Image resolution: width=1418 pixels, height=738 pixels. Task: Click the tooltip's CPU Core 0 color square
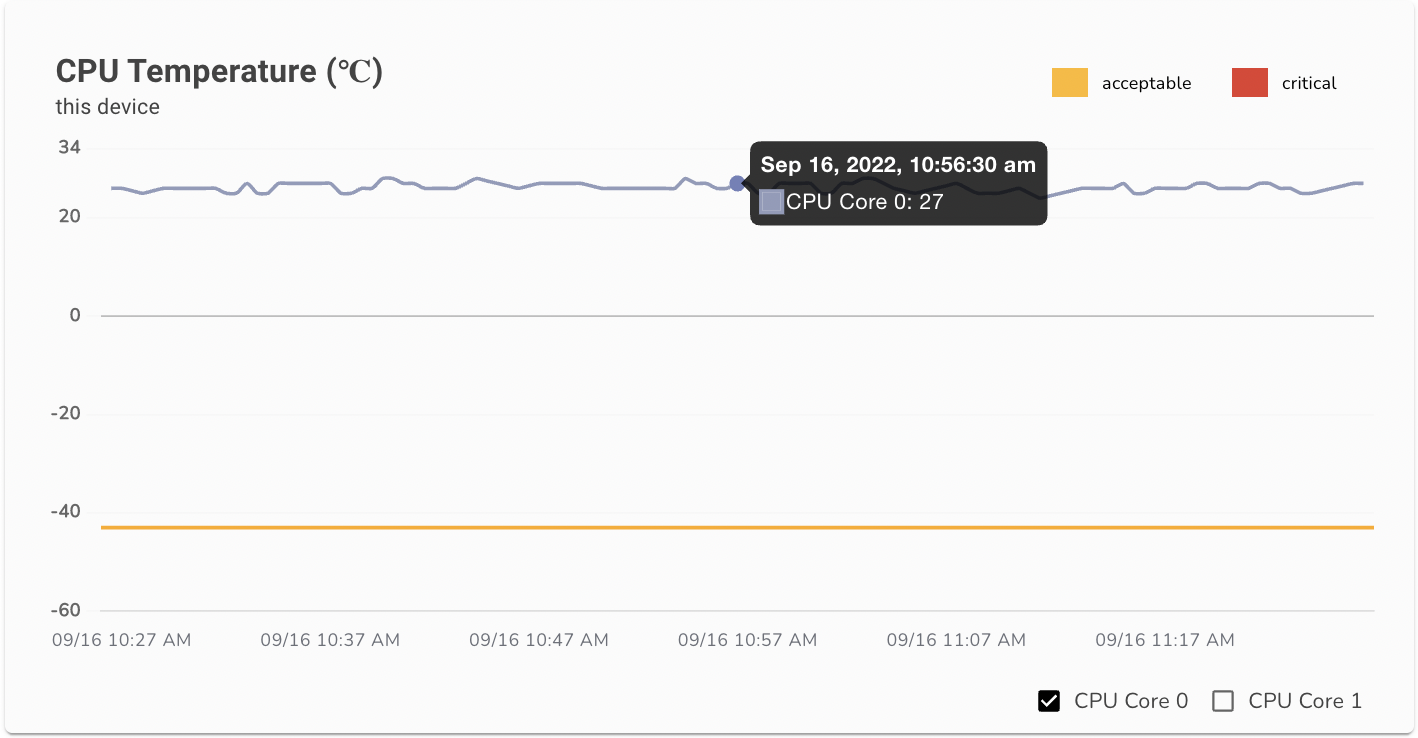click(x=772, y=202)
